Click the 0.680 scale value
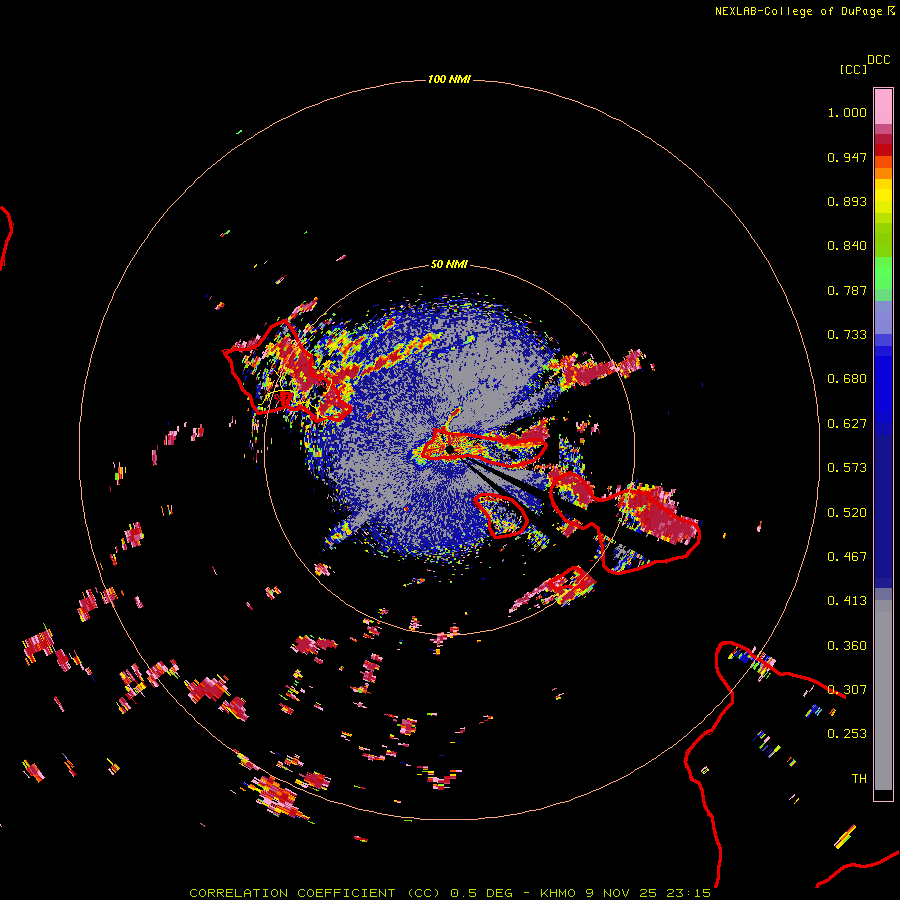This screenshot has width=900, height=900. pos(847,379)
